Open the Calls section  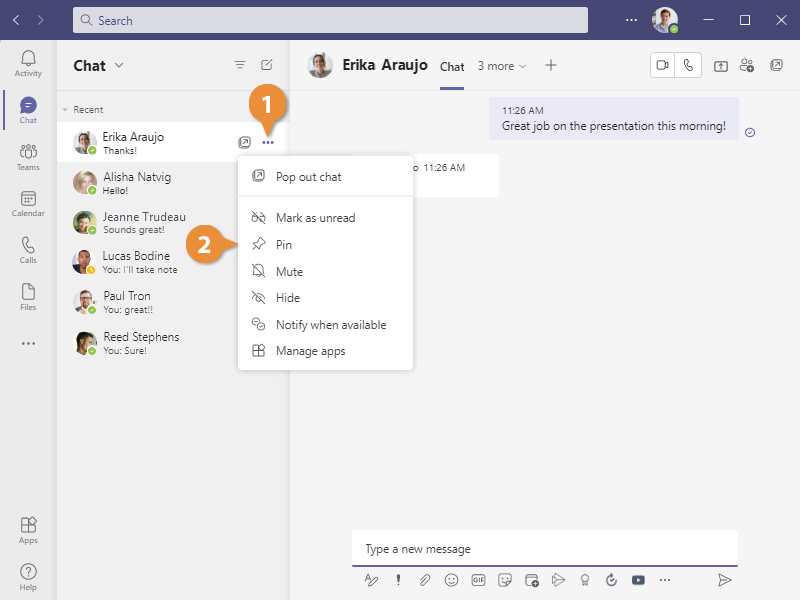(x=28, y=250)
